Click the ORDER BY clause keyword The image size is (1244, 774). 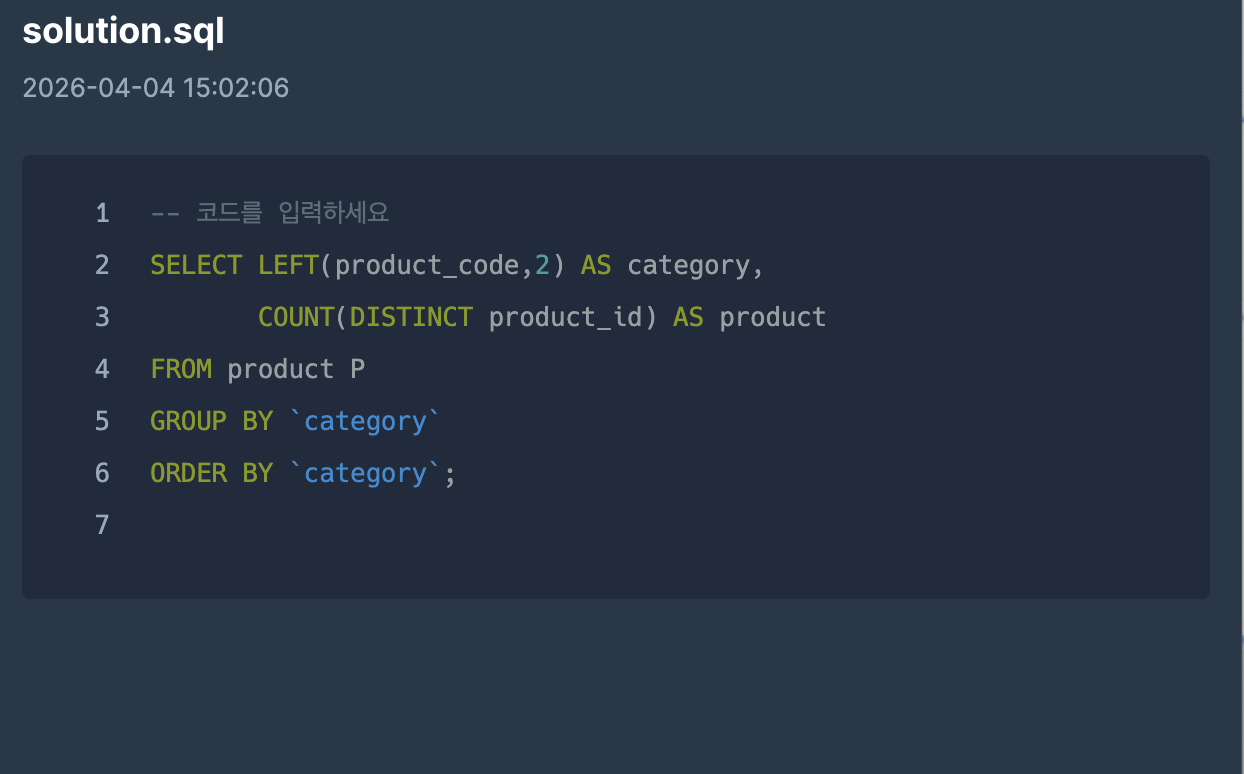point(211,473)
